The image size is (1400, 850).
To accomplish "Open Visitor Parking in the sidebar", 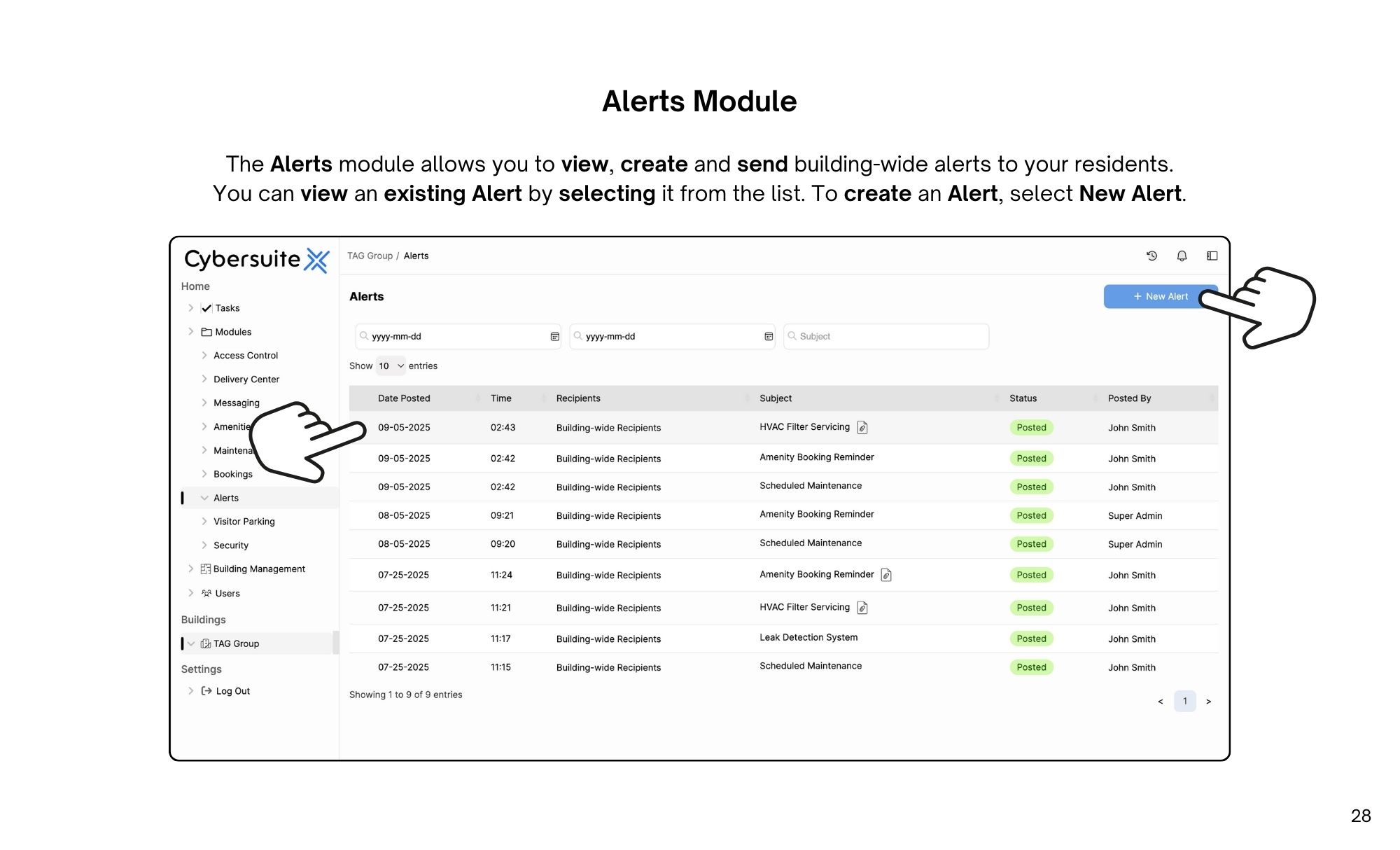I will [244, 522].
